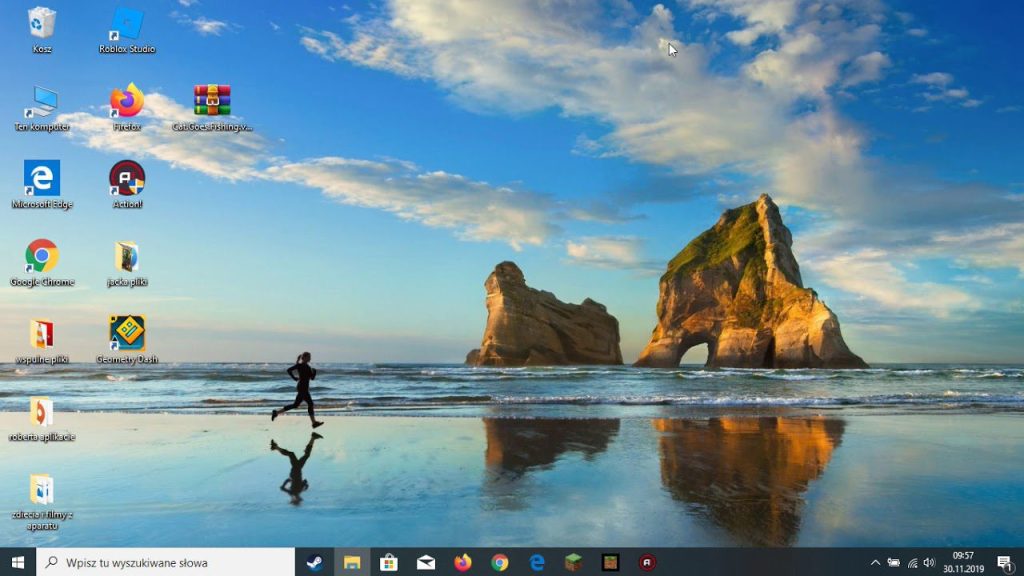Image resolution: width=1024 pixels, height=576 pixels.
Task: Select the jacka pliki folder
Action: (x=127, y=256)
